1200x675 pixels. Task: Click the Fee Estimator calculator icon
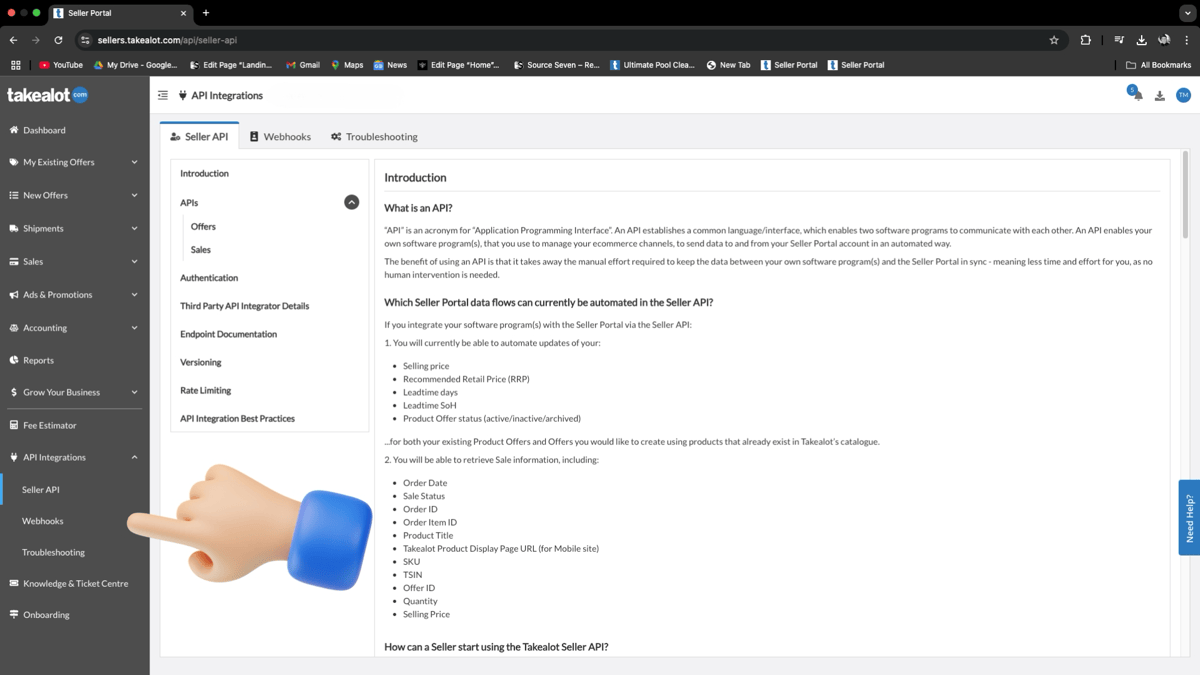tap(14, 425)
